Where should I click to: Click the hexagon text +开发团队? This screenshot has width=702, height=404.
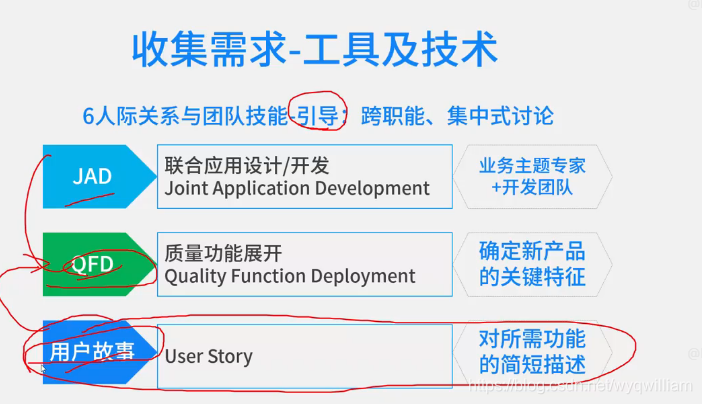pos(532,187)
